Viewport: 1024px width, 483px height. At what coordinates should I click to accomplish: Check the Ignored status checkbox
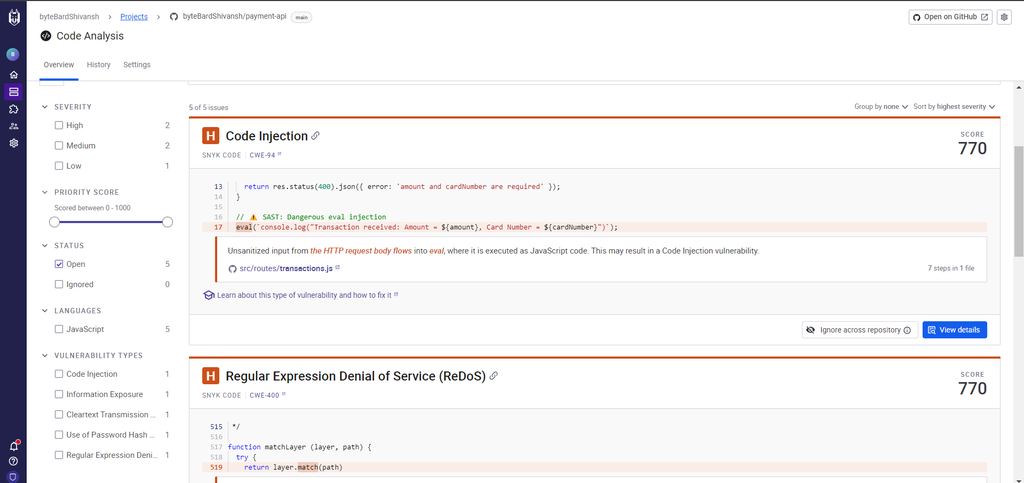[59, 285]
